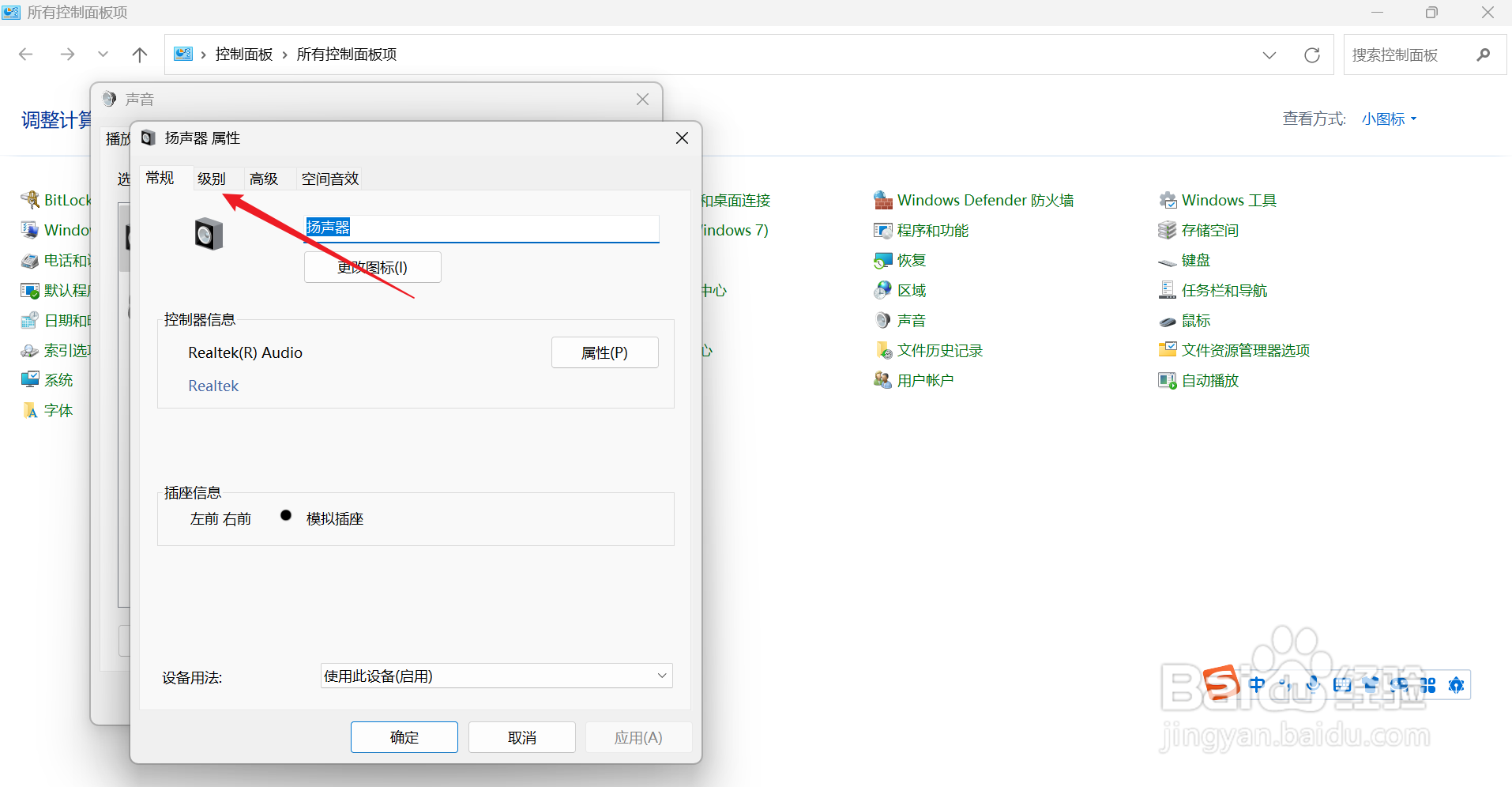The image size is (1512, 787).
Task: Go up one folder level
Action: pos(140,55)
